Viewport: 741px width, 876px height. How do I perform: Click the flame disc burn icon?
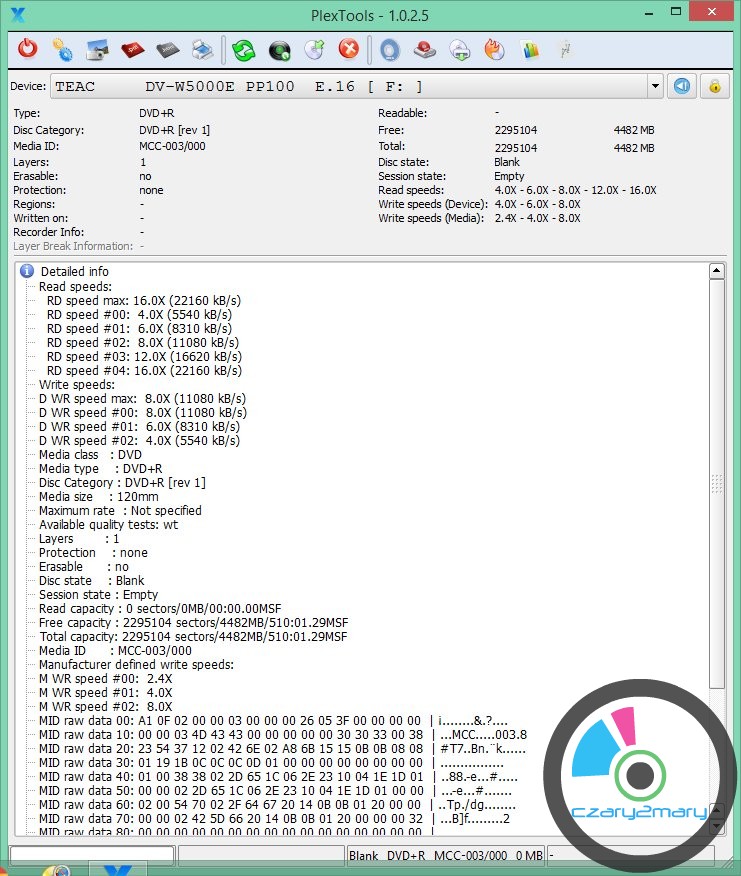(494, 49)
